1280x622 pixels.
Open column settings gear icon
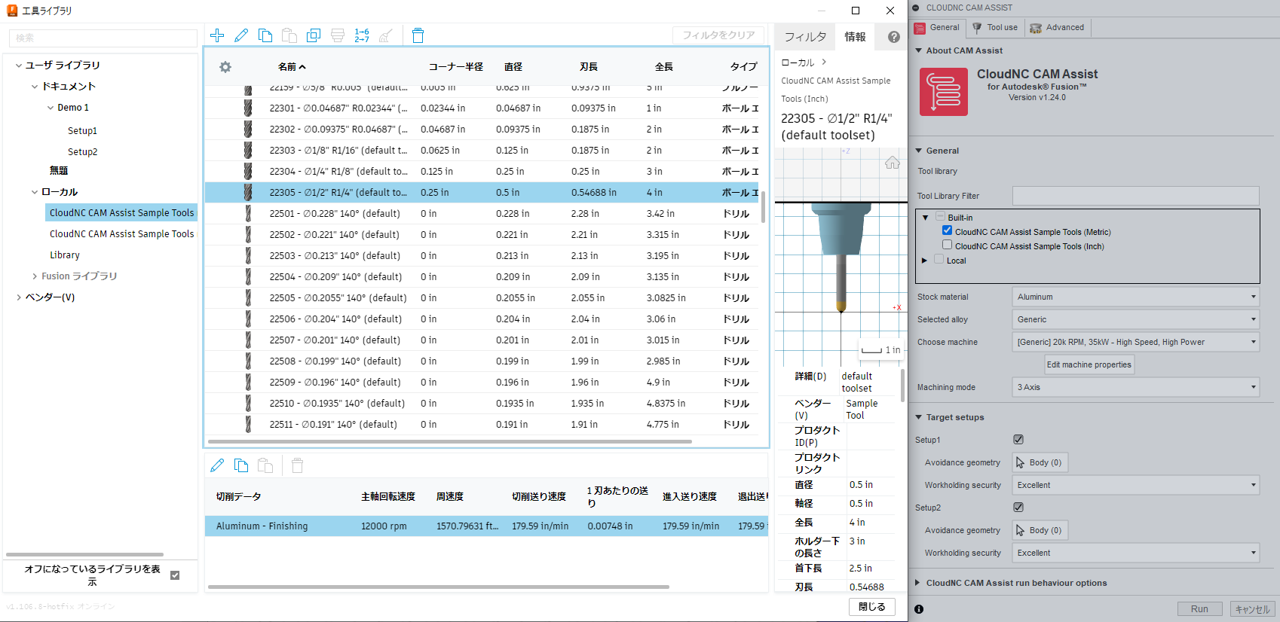click(x=225, y=67)
